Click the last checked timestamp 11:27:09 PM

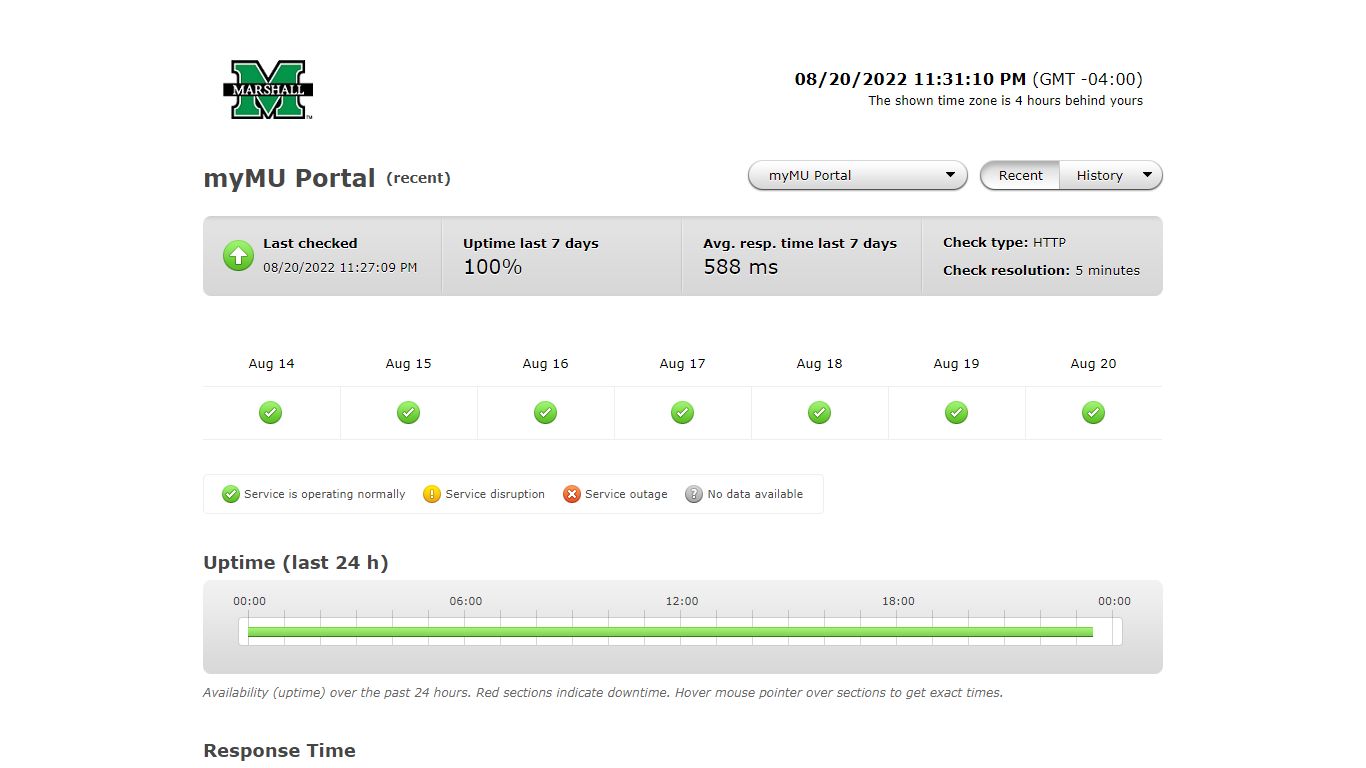(x=340, y=267)
